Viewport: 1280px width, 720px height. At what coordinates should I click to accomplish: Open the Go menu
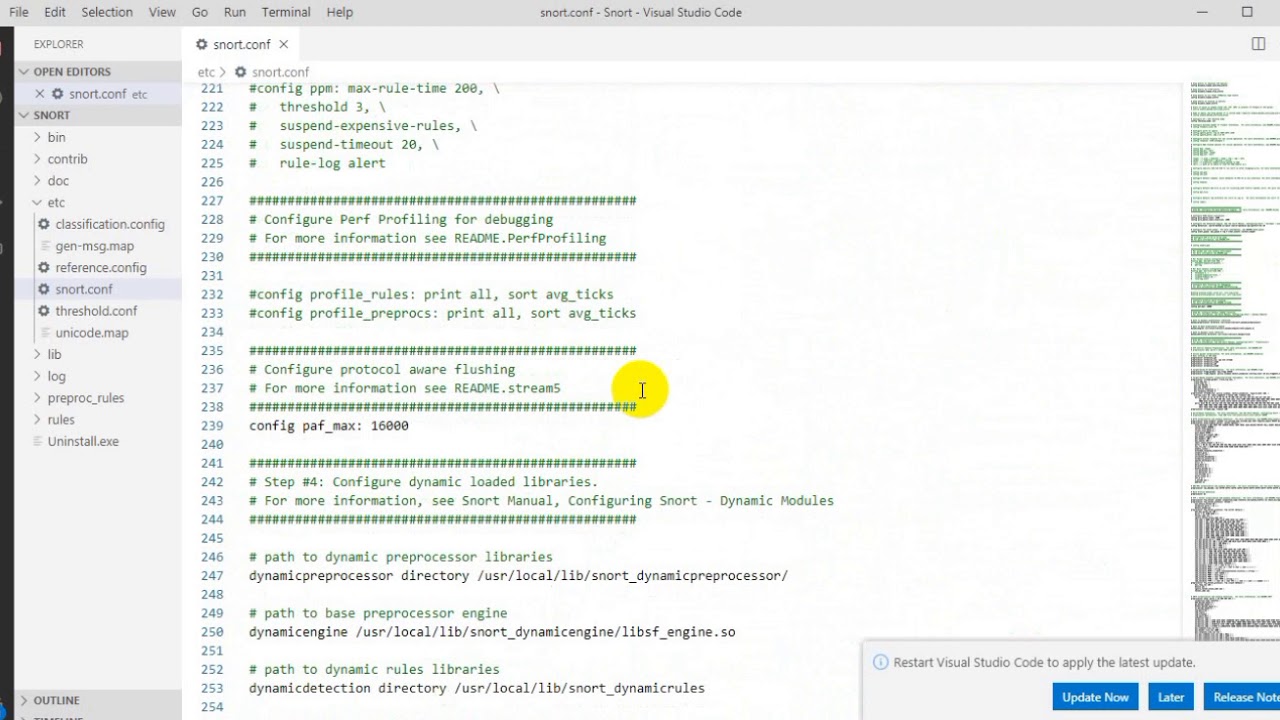(200, 12)
